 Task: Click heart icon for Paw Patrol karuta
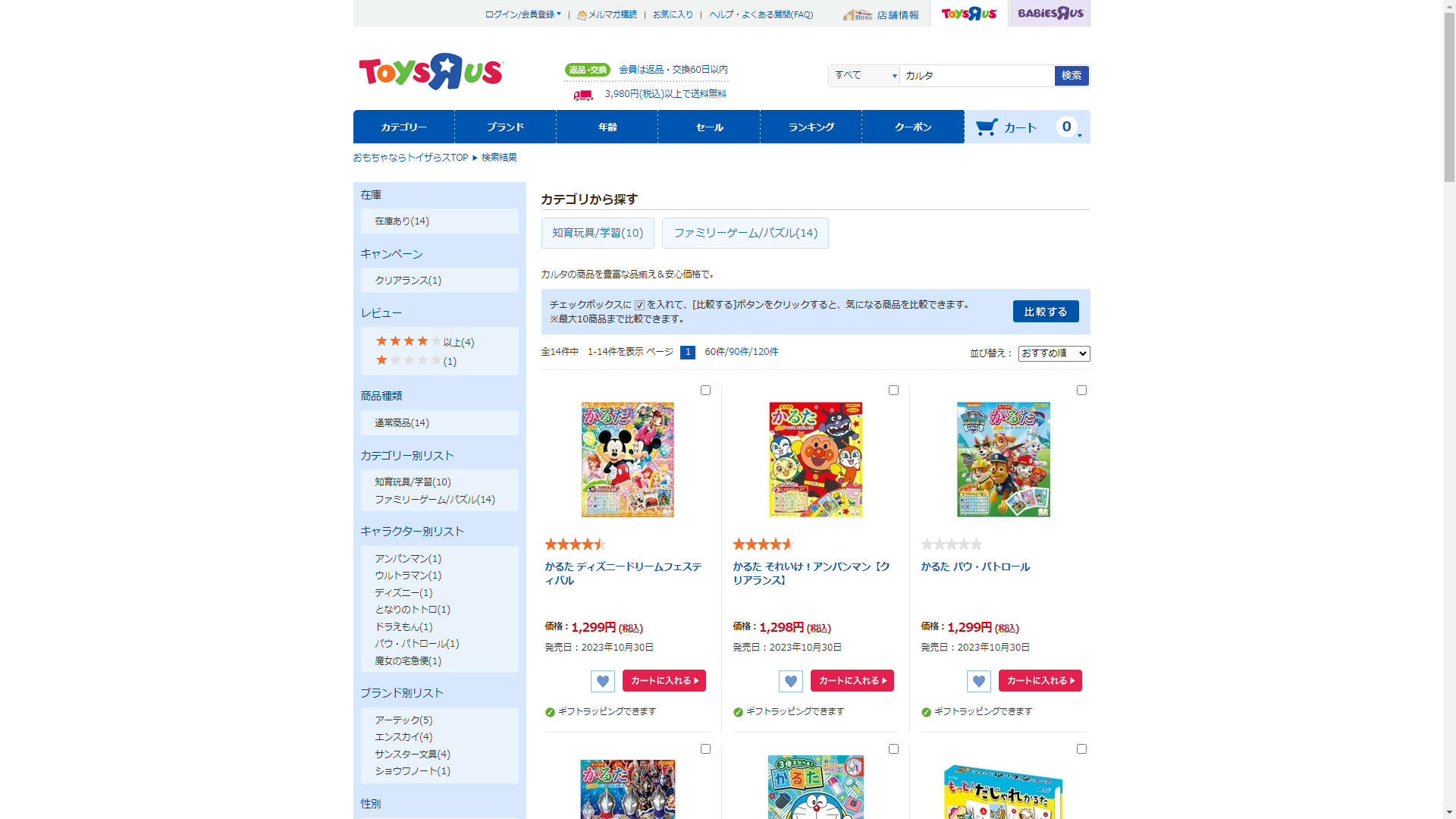(979, 681)
